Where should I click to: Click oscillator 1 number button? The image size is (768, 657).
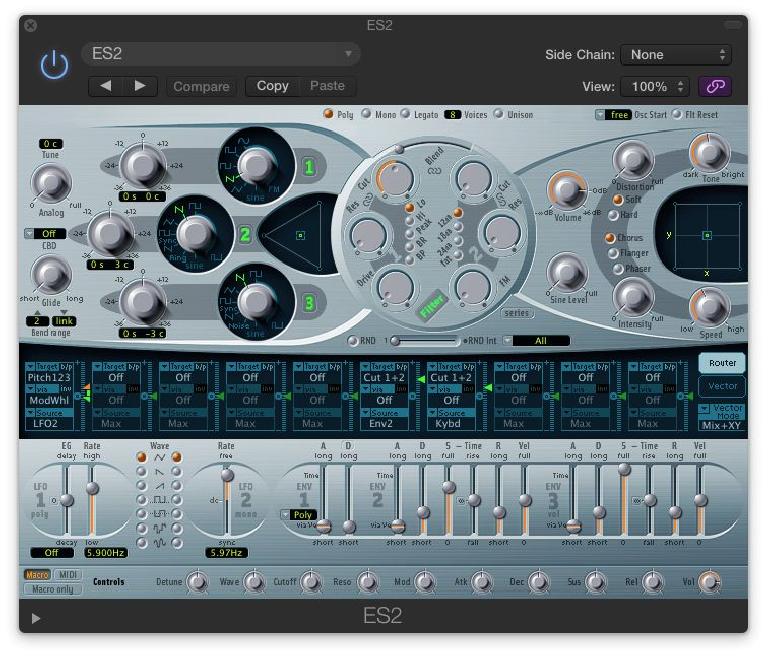click(x=309, y=168)
